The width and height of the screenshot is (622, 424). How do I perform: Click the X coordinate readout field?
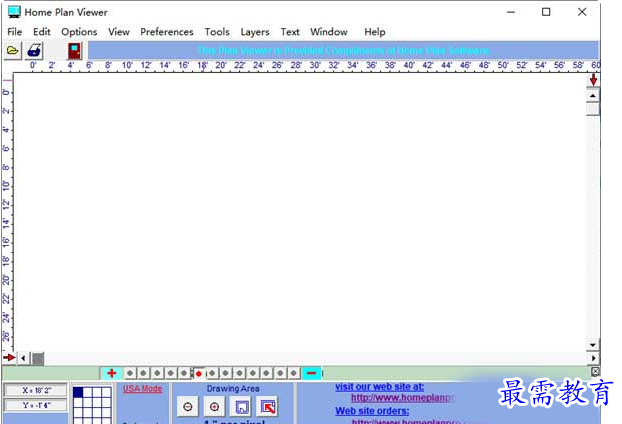click(36, 390)
